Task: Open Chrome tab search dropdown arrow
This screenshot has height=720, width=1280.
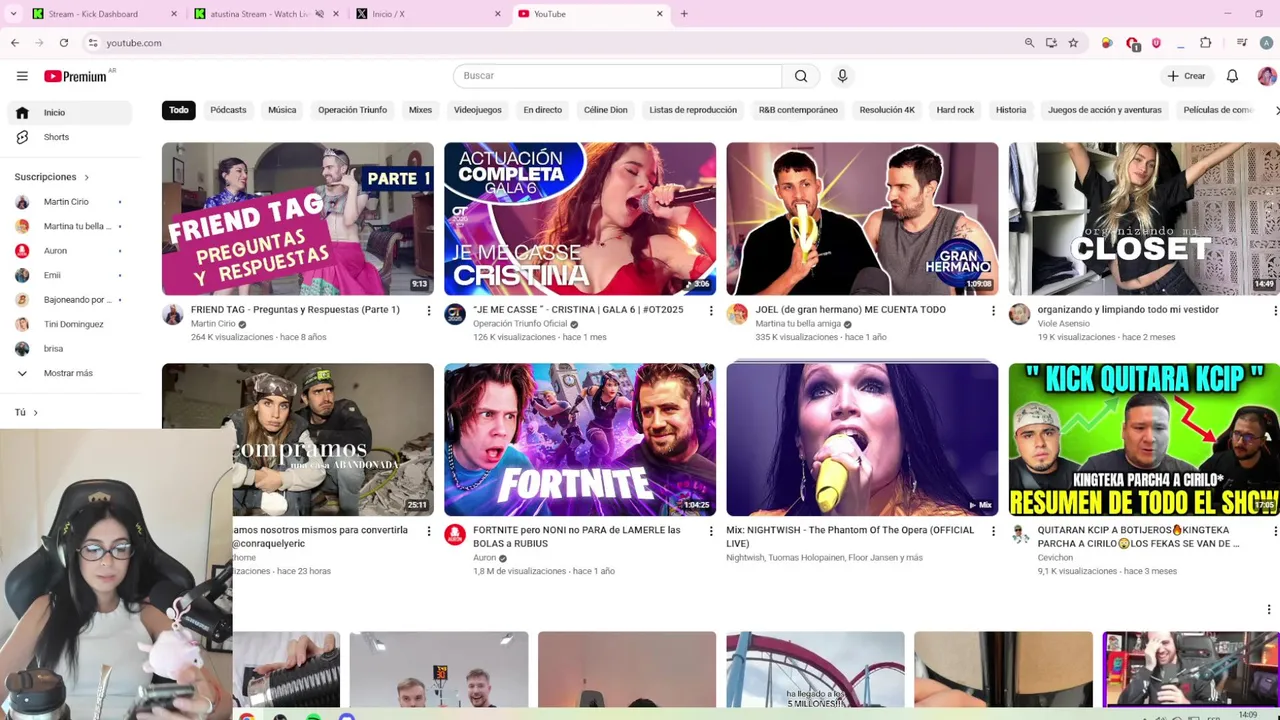Action: 15,14
